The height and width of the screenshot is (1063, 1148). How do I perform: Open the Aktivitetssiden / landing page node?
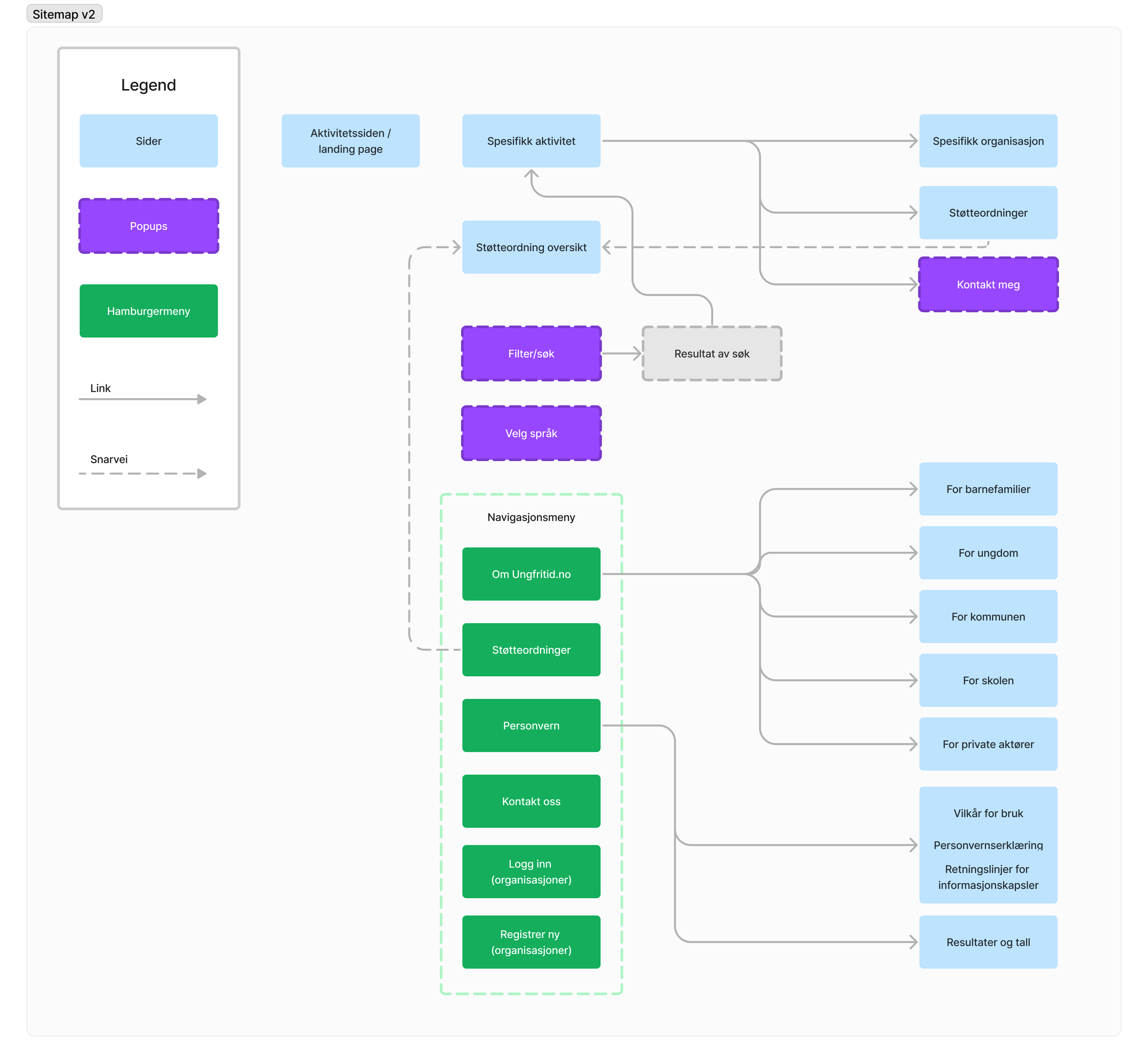(x=350, y=141)
